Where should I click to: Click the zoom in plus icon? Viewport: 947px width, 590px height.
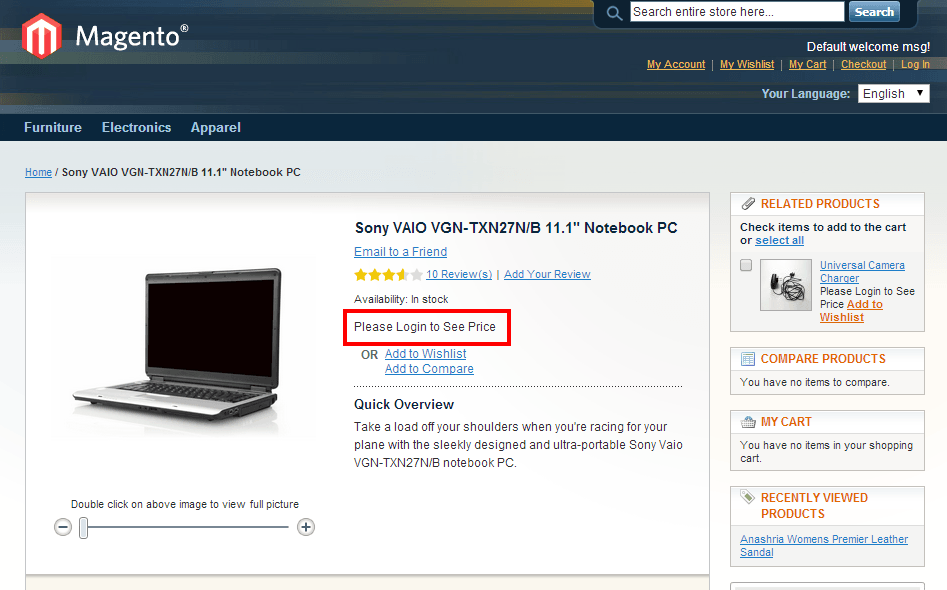[x=306, y=527]
